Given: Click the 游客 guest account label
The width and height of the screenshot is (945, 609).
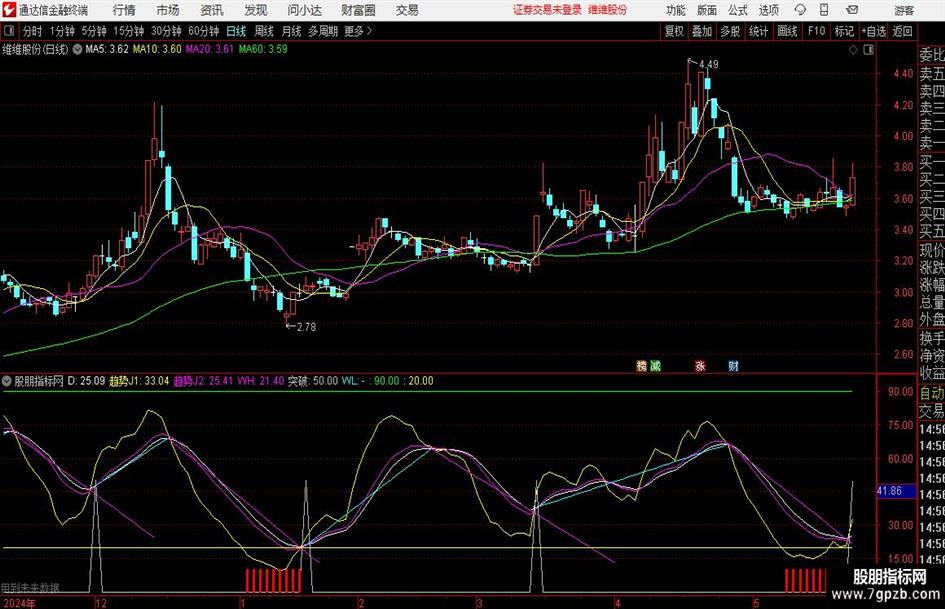Looking at the screenshot, I should point(904,10).
